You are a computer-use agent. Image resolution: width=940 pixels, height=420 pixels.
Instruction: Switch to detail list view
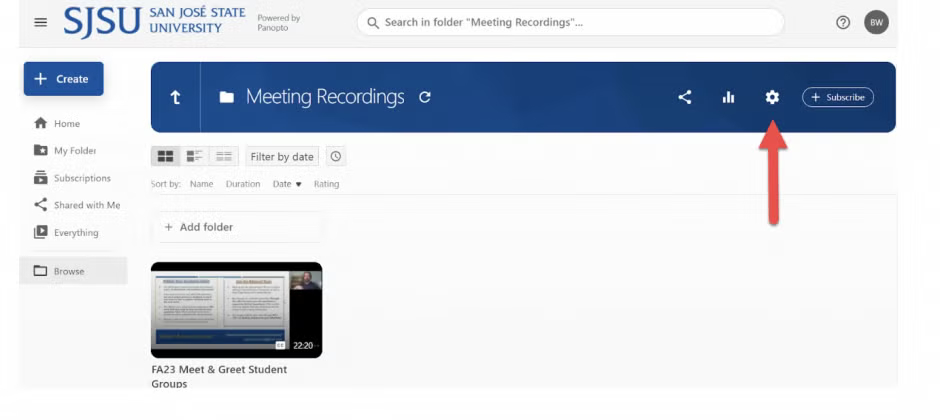tap(195, 156)
